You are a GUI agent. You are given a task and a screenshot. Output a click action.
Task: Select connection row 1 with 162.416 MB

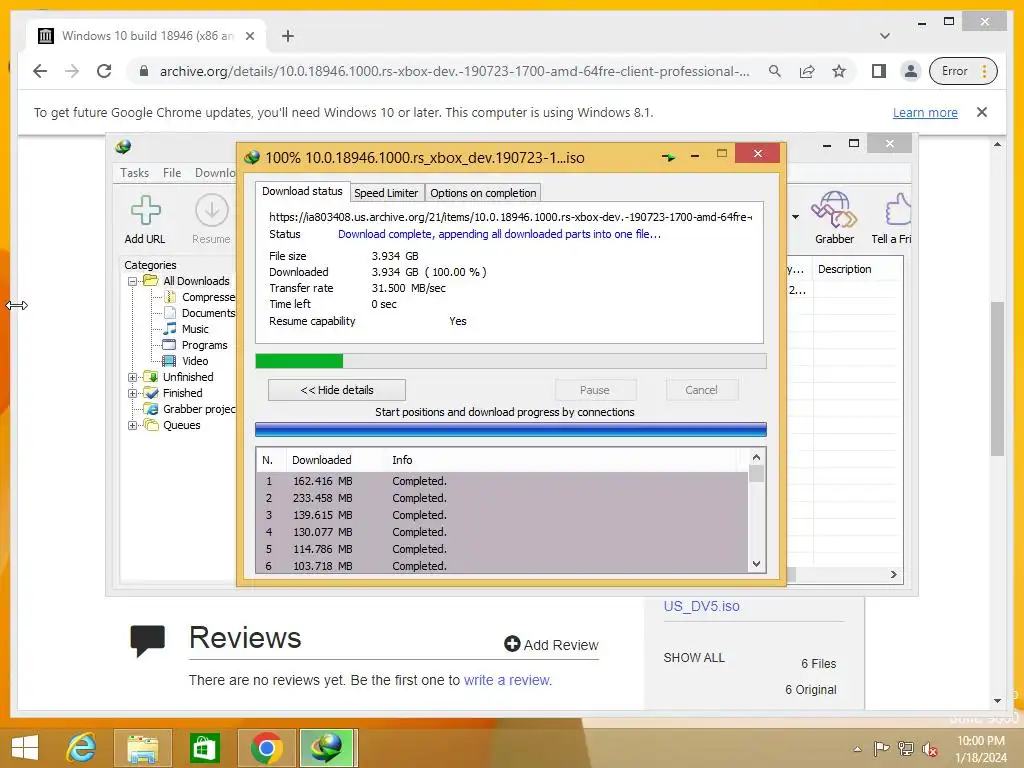tap(502, 481)
